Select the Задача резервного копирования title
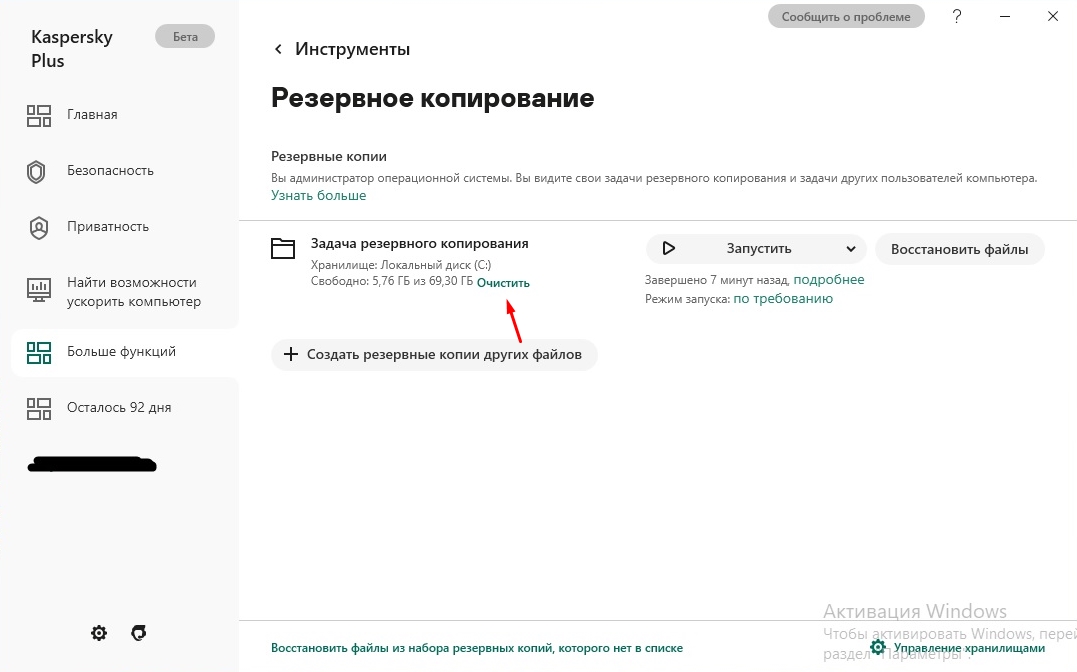Image resolution: width=1077 pixels, height=672 pixels. tap(420, 243)
